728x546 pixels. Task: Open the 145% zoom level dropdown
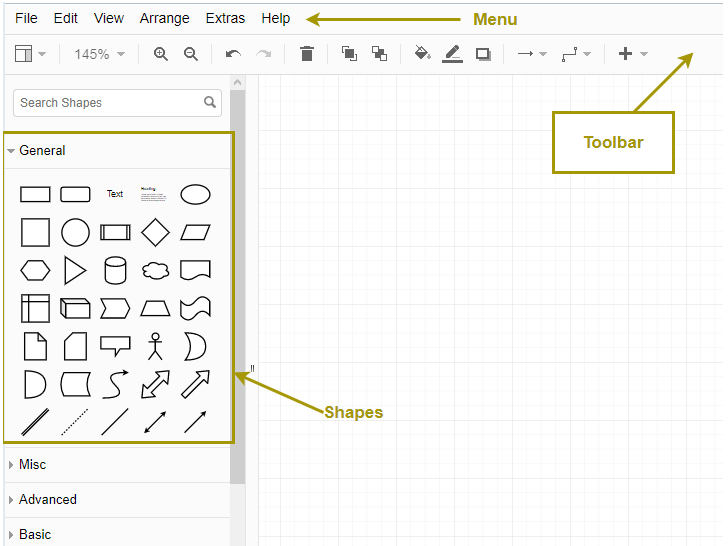click(x=99, y=54)
